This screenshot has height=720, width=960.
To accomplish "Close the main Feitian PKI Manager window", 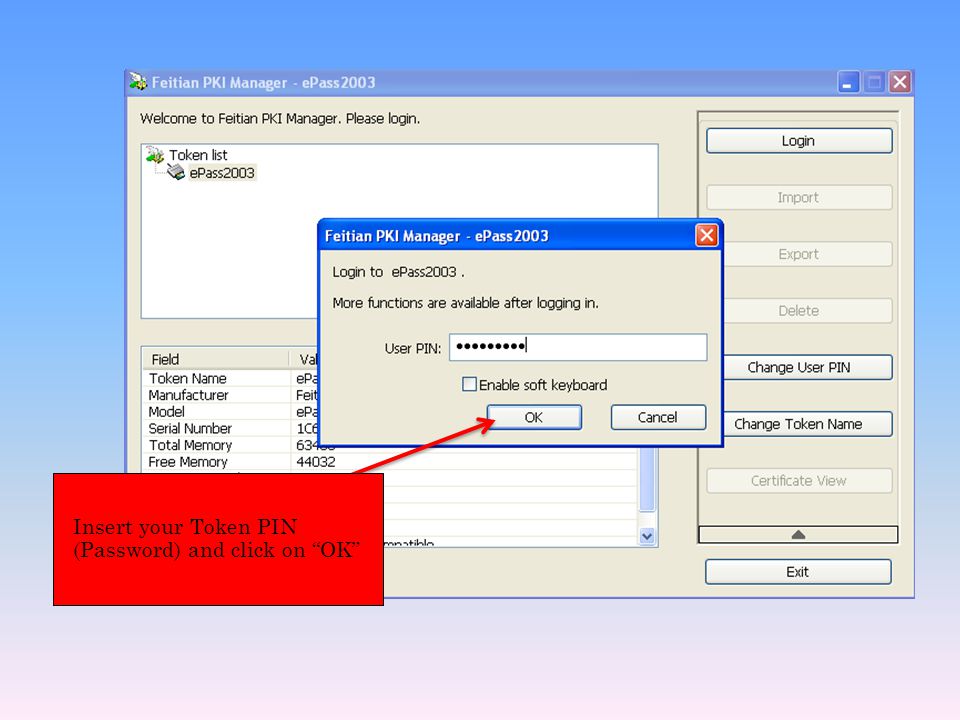I will point(900,82).
